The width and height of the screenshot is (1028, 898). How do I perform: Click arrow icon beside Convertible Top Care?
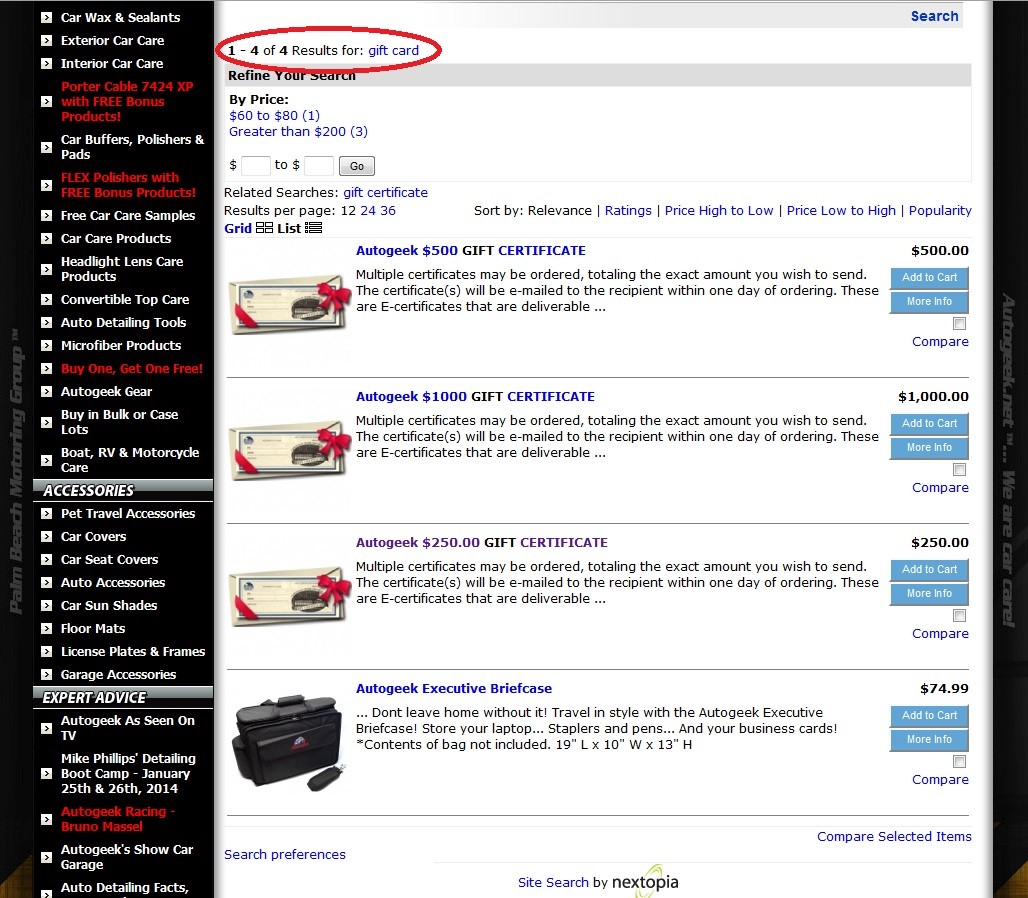[47, 300]
